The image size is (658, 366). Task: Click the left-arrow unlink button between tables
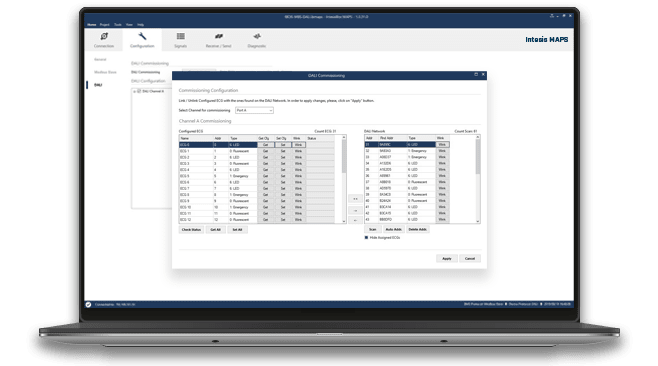[355, 220]
